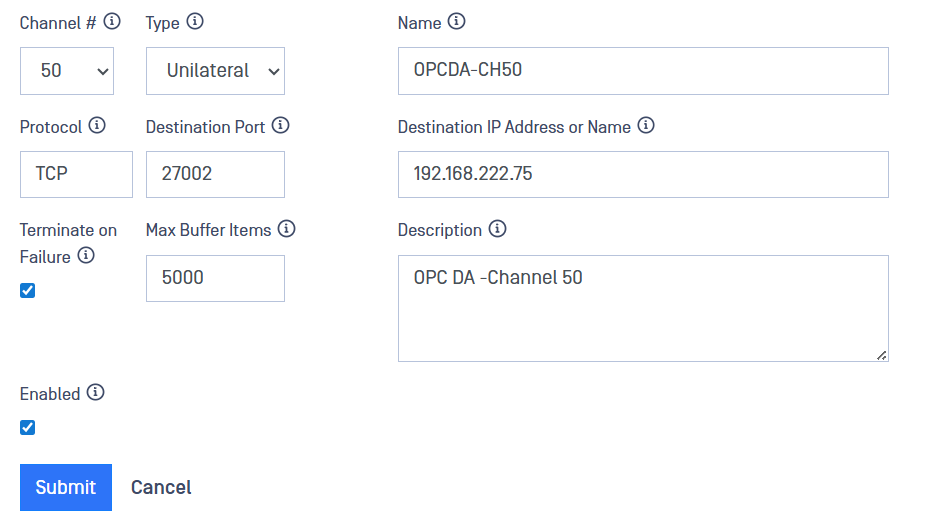
Task: Click the Enabled info icon
Action: (x=95, y=393)
